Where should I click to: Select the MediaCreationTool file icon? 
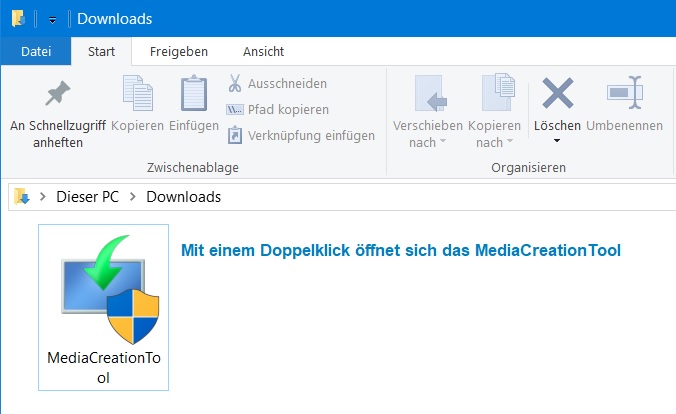pyautogui.click(x=110, y=289)
